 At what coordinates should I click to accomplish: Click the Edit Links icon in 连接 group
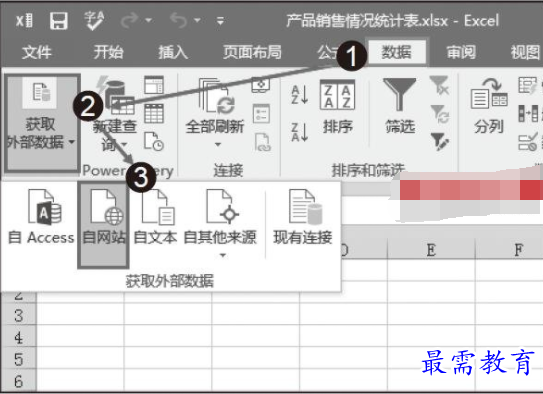[x=262, y=142]
